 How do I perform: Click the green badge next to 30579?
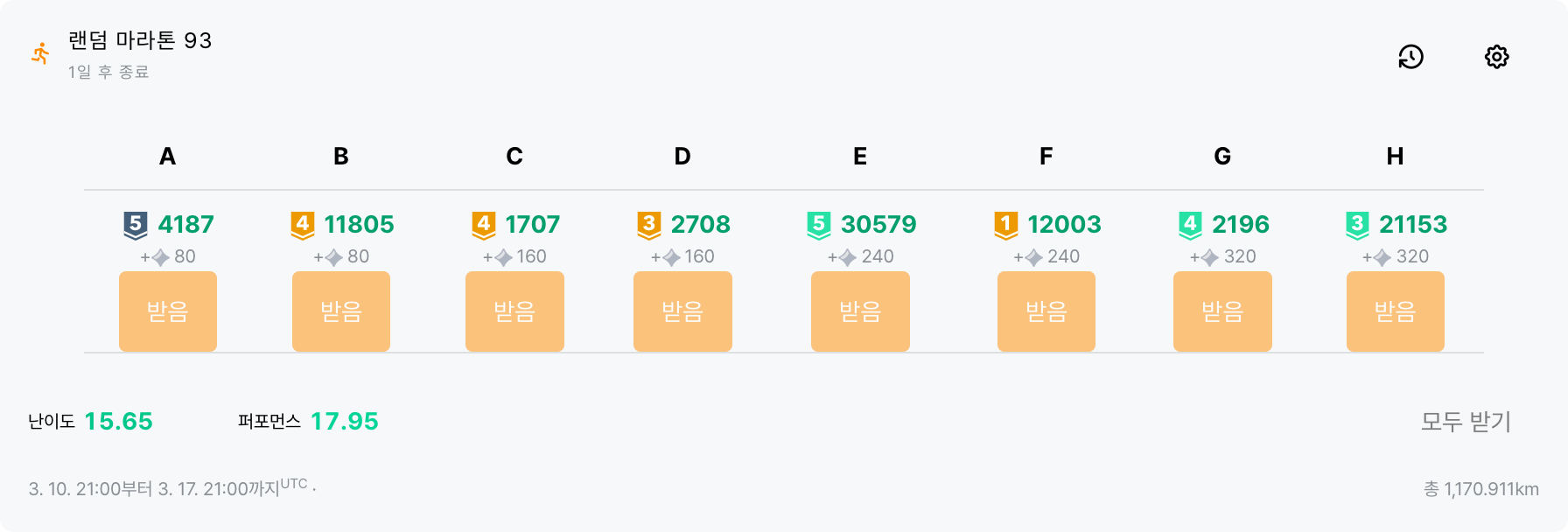(819, 225)
